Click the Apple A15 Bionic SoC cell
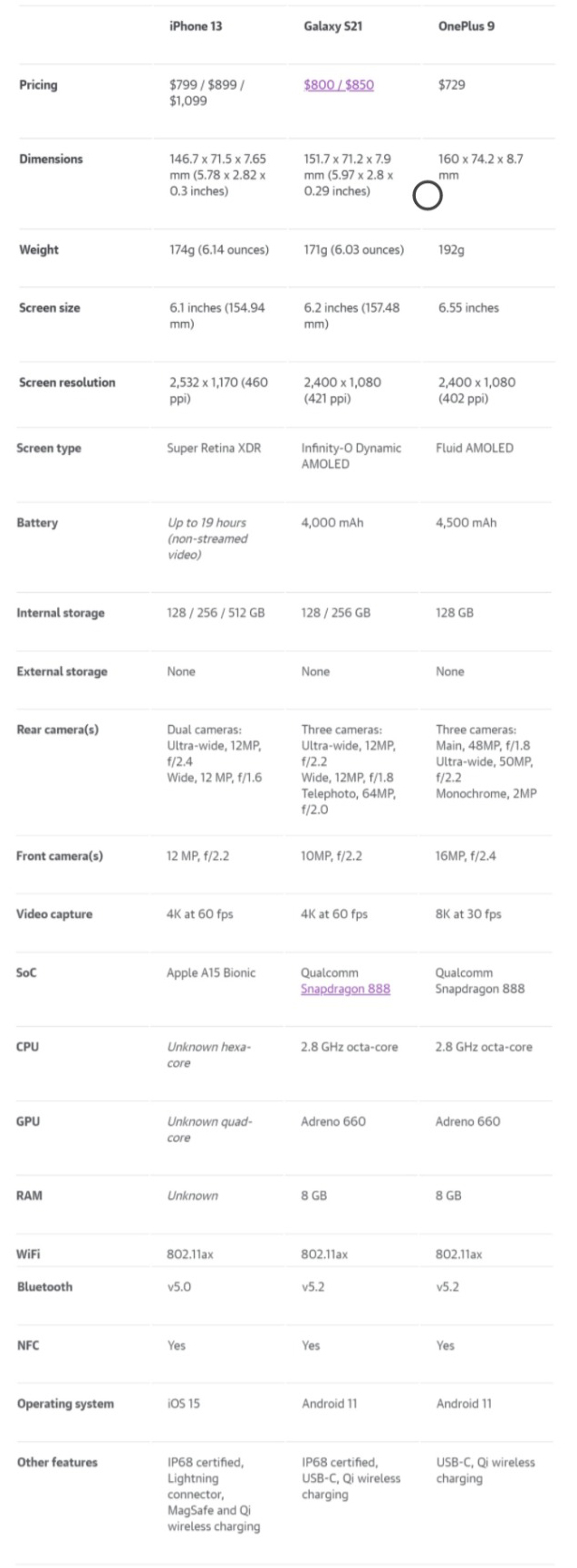This screenshot has height=1568, width=577. click(211, 973)
